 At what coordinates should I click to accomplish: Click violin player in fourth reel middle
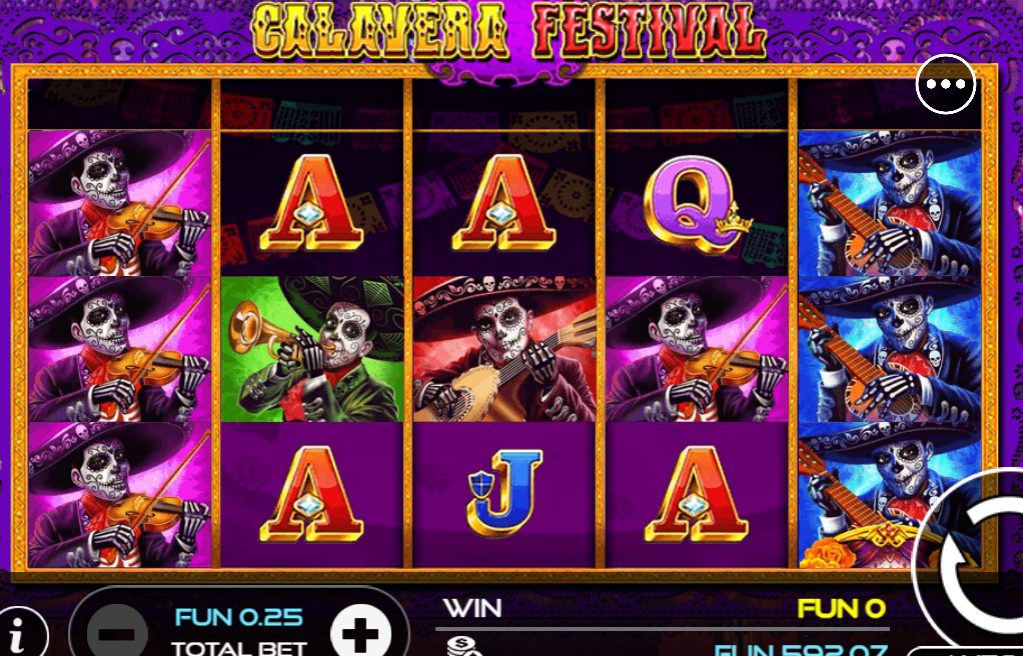(x=697, y=349)
